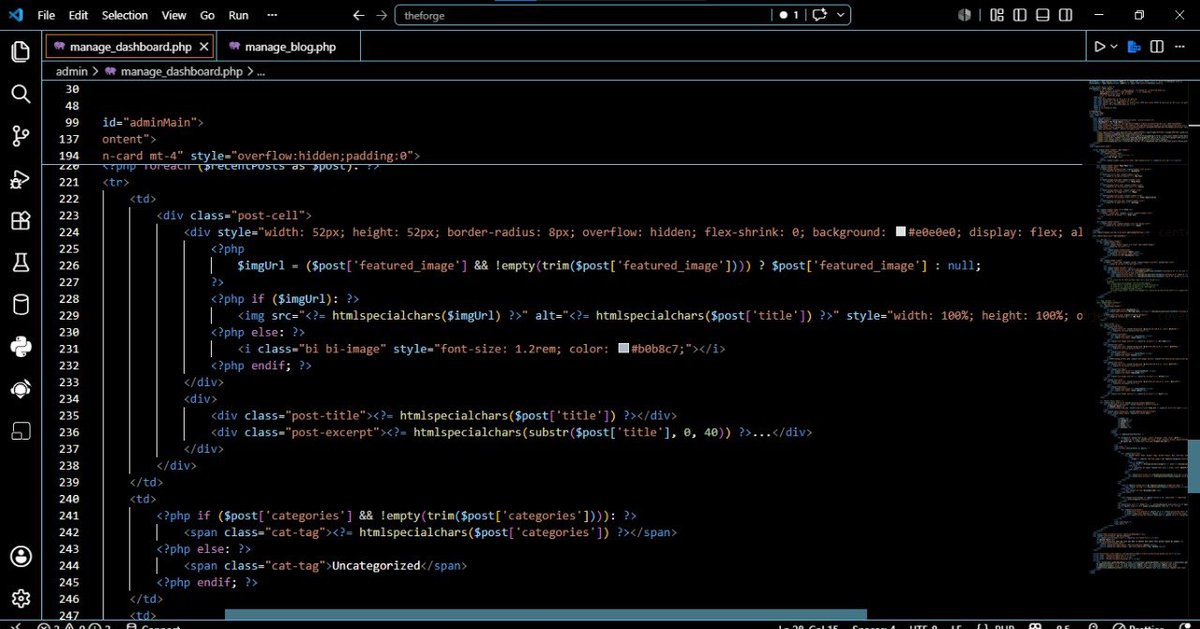Screen dimensions: 1200x629
Task: Click the sticky line id="adminMain"
Action: 153,122
